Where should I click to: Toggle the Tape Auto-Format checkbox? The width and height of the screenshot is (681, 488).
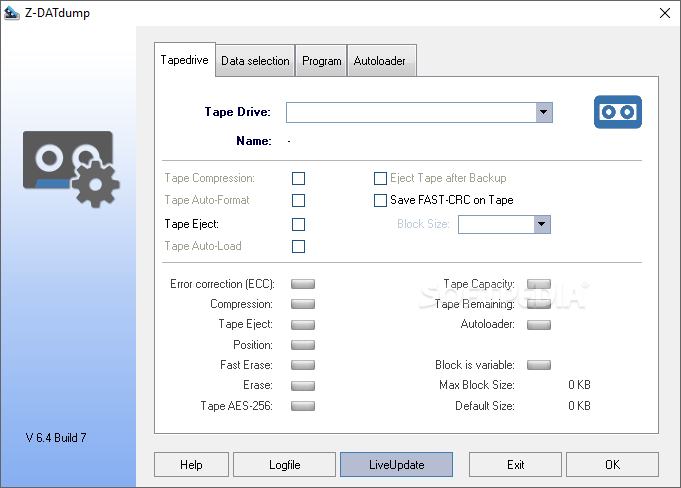[298, 201]
